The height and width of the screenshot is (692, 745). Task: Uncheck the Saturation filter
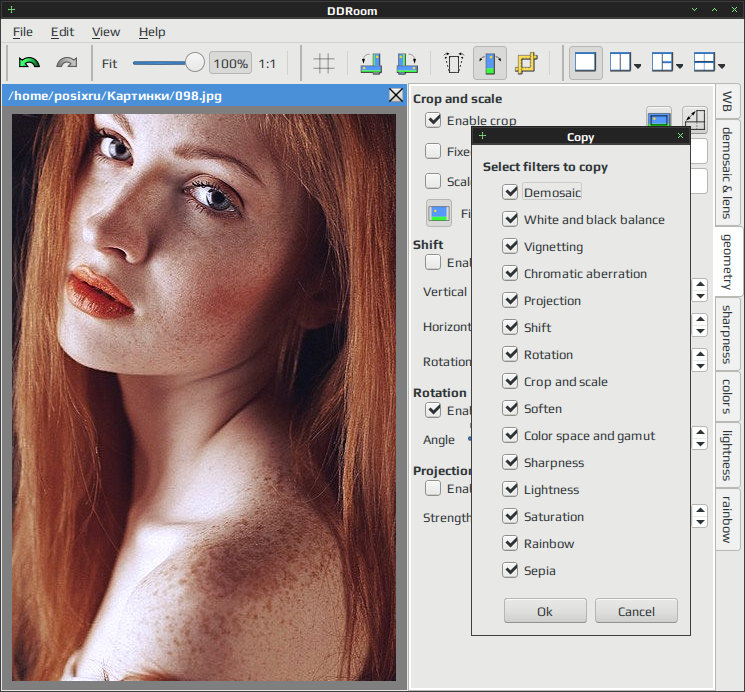(510, 516)
